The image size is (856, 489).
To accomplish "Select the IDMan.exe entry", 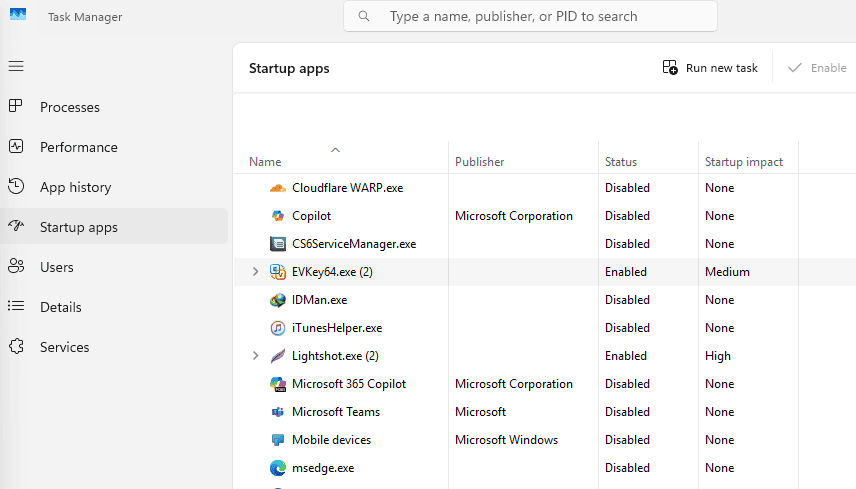I will pos(319,300).
